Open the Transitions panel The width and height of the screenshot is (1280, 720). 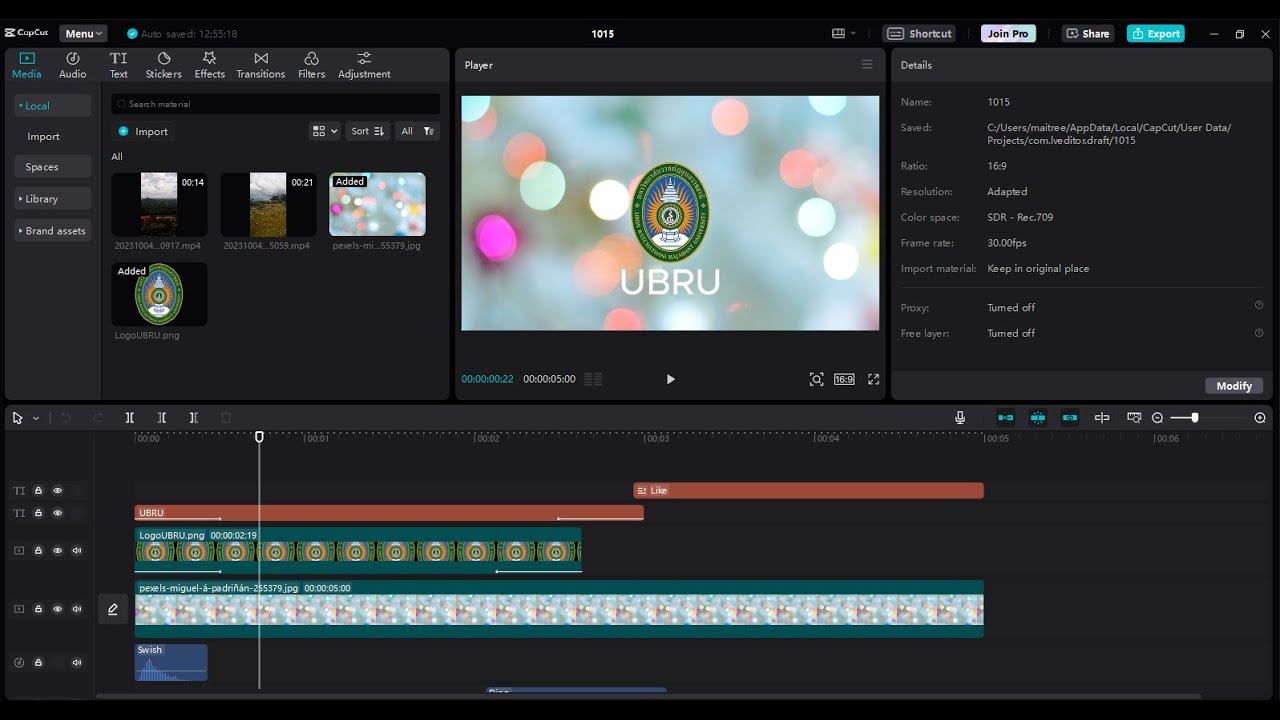(x=261, y=65)
